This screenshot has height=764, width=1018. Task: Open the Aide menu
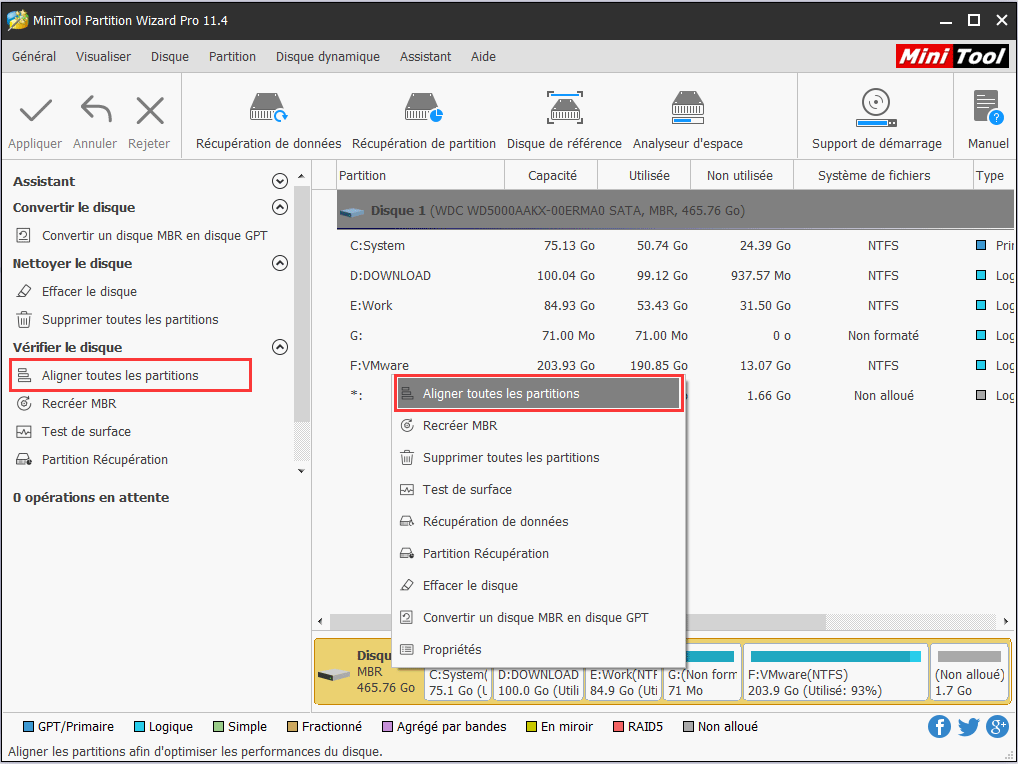[x=484, y=56]
